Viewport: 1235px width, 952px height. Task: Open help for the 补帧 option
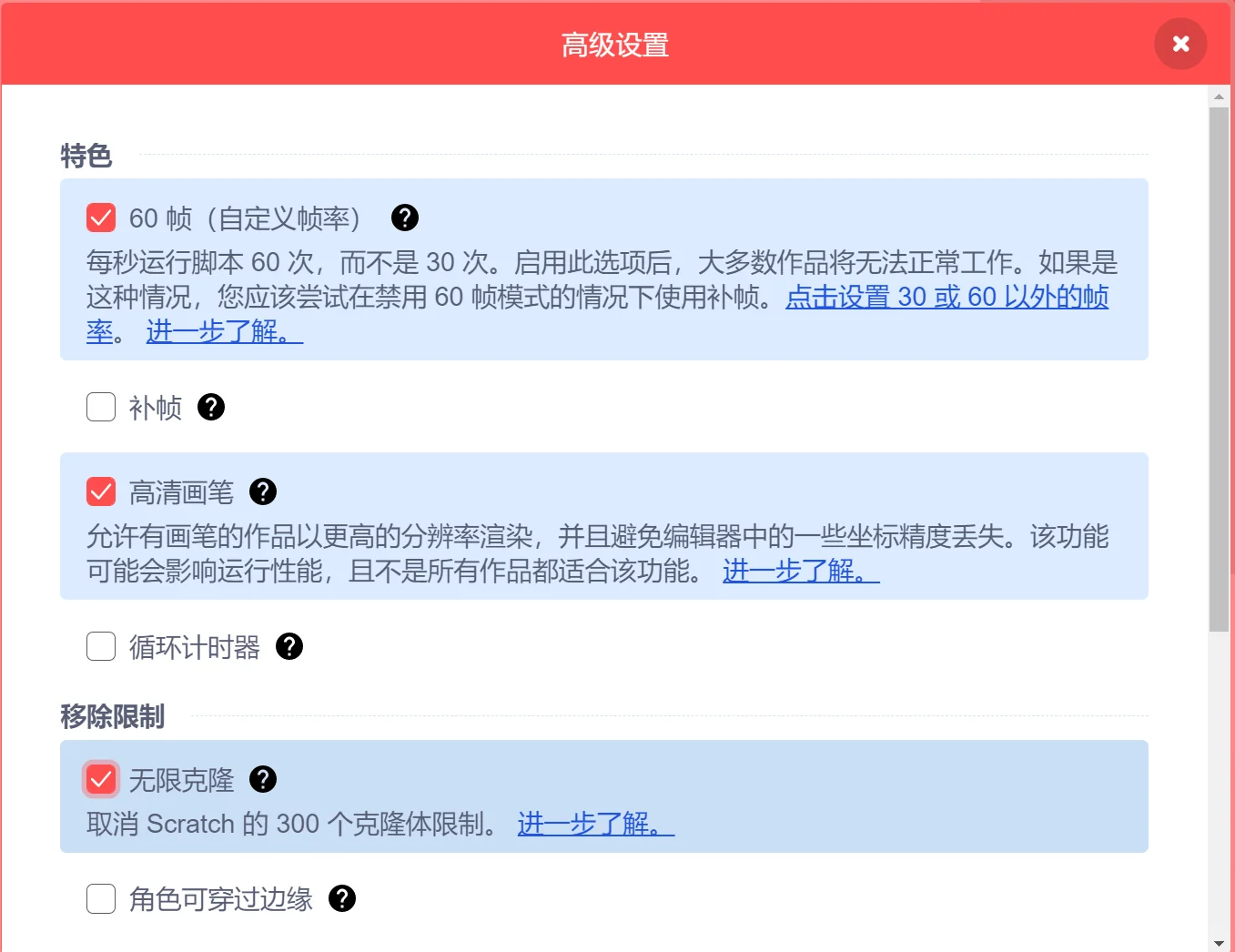210,407
